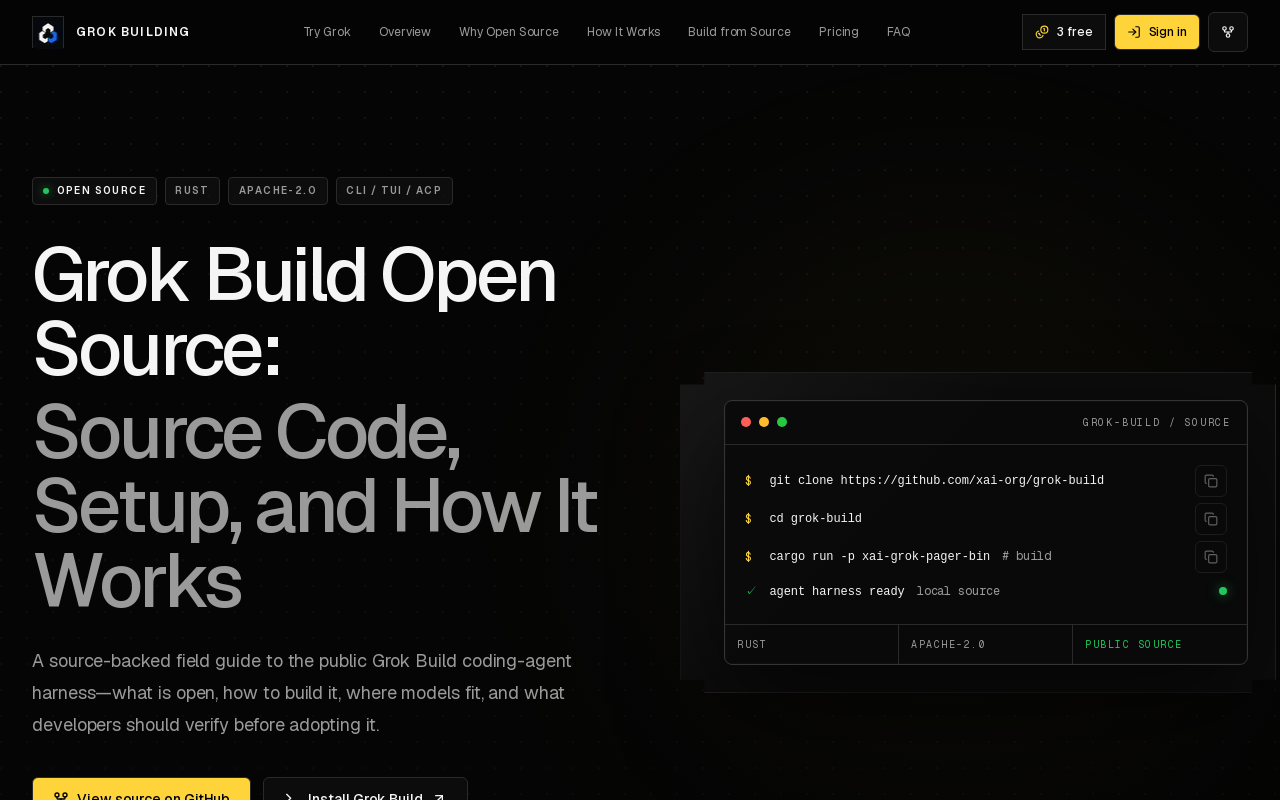Click the RUST tag badge under header
The image size is (1280, 800).
[192, 191]
